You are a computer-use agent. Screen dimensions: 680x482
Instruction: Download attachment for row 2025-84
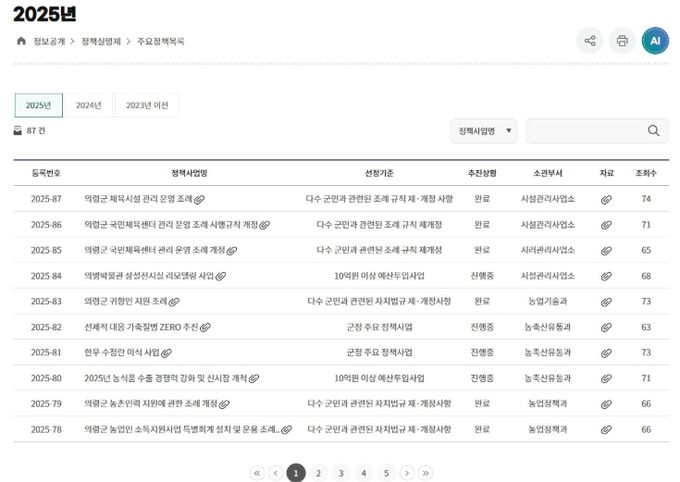coord(606,276)
